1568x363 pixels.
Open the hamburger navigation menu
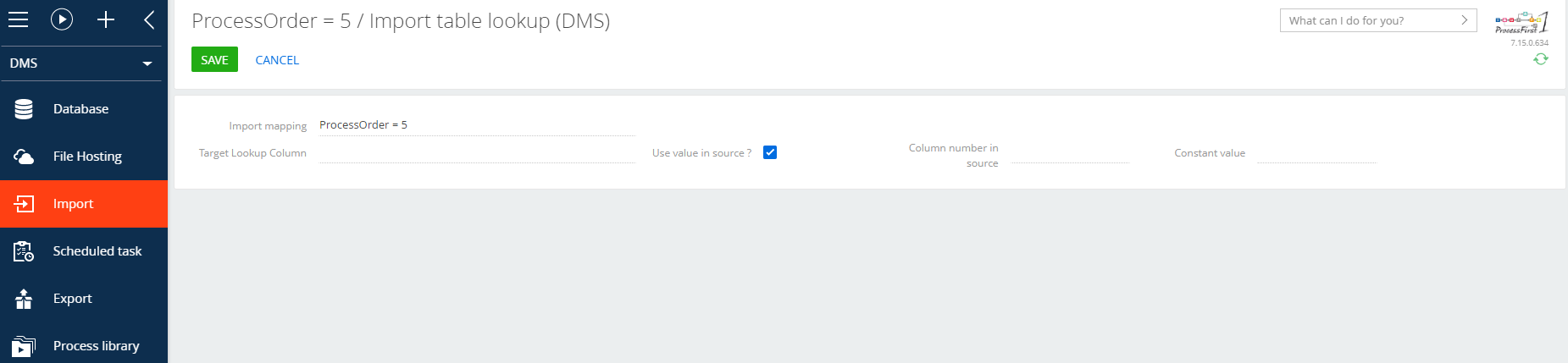(18, 19)
